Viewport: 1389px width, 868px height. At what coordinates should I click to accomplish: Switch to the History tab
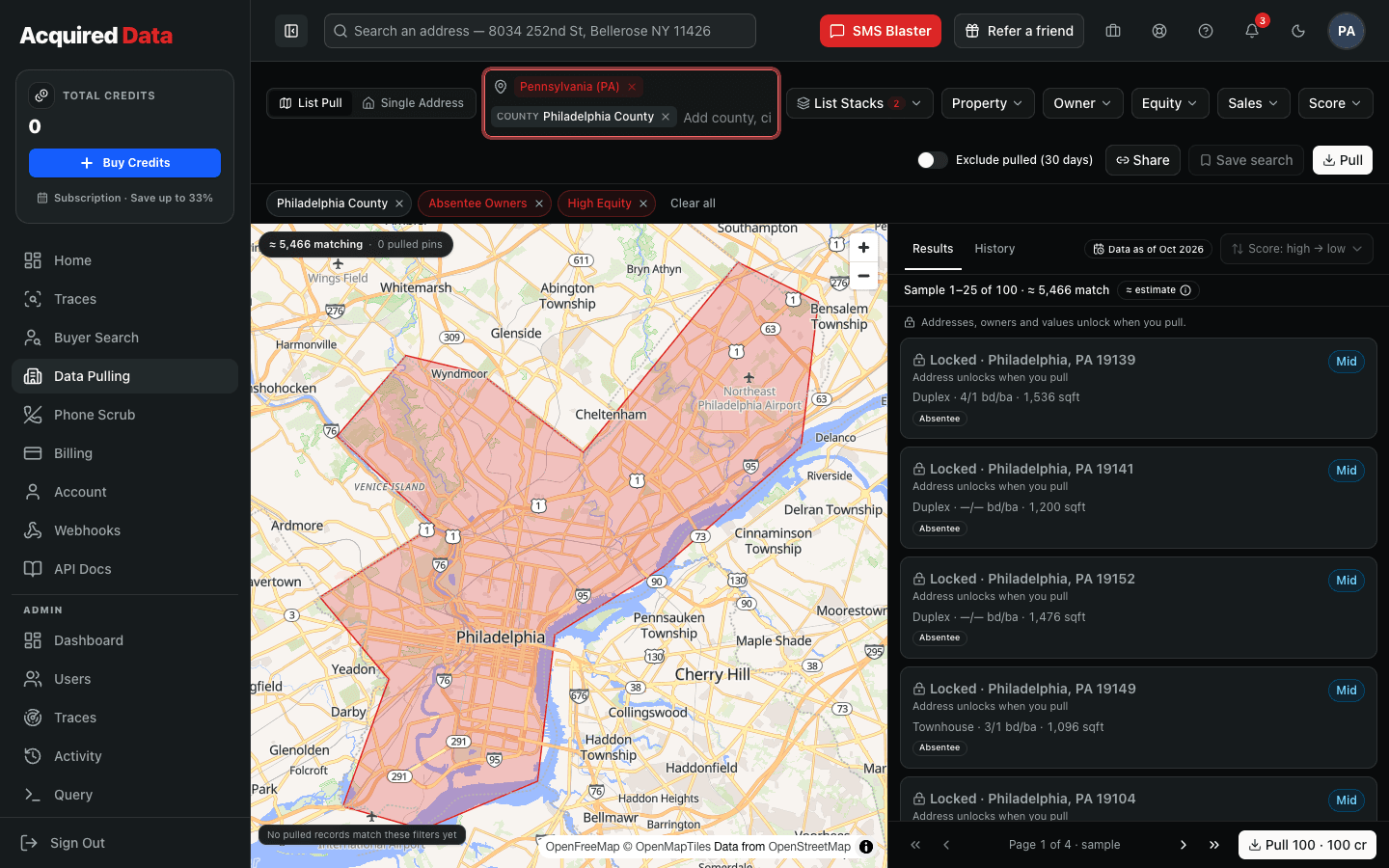tap(994, 249)
